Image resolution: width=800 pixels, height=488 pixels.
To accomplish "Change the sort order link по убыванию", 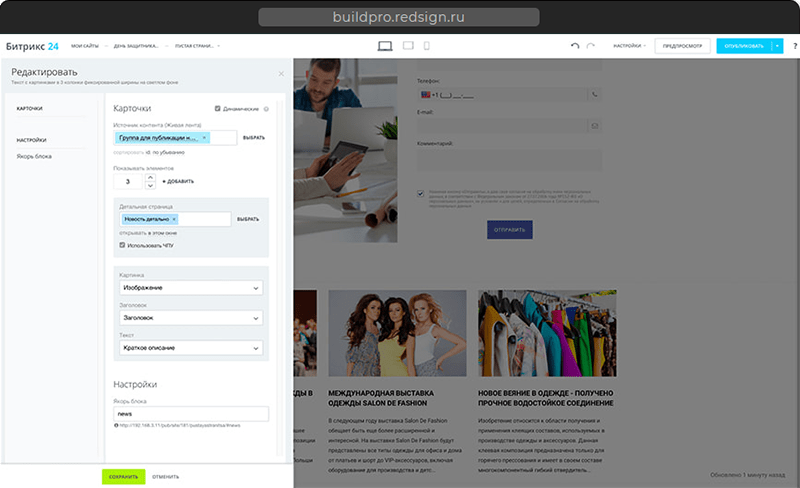I will point(168,152).
